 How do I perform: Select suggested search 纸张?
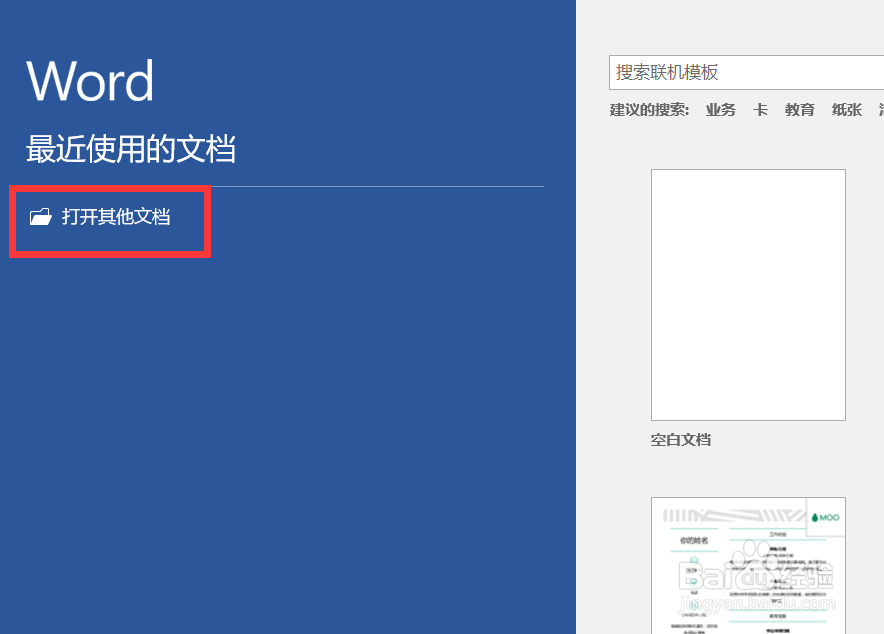pyautogui.click(x=847, y=110)
